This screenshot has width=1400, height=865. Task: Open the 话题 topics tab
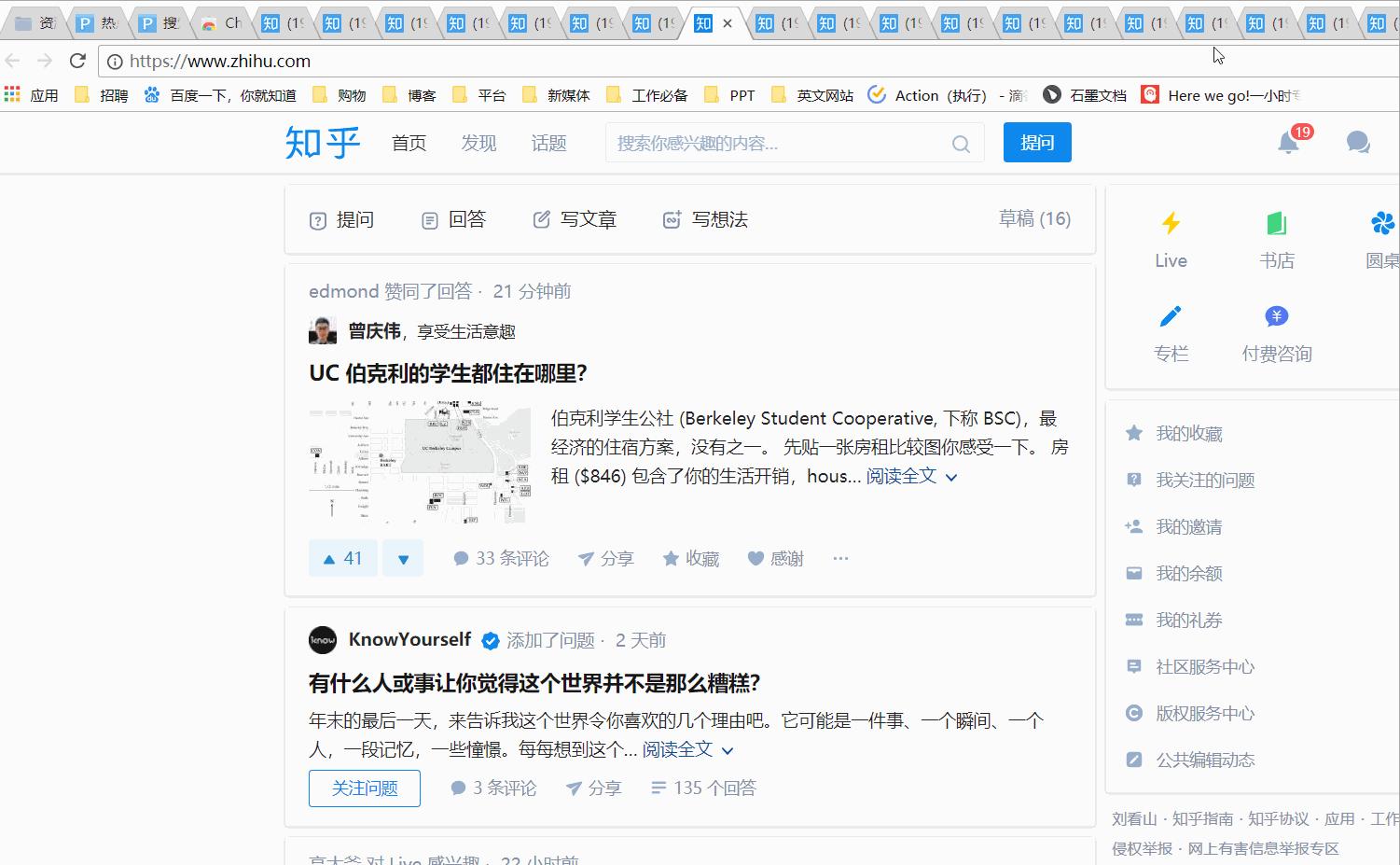tap(548, 143)
